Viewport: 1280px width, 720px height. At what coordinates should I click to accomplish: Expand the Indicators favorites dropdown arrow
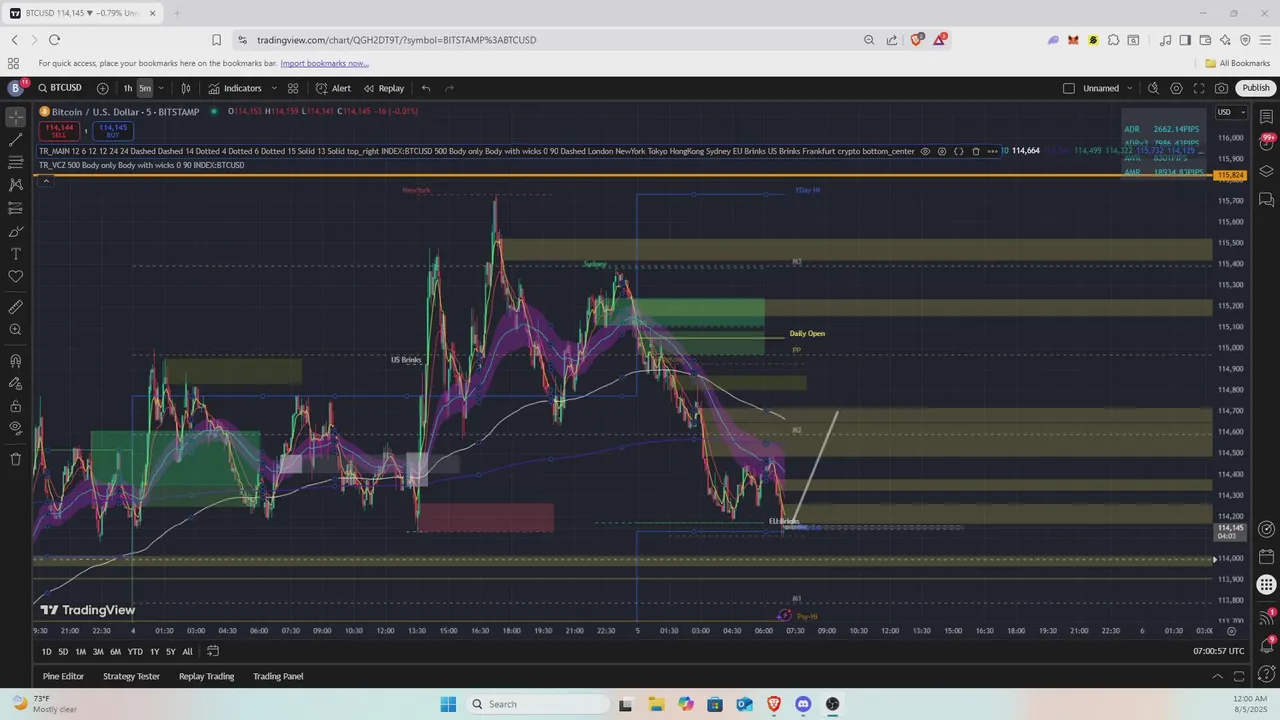click(274, 88)
